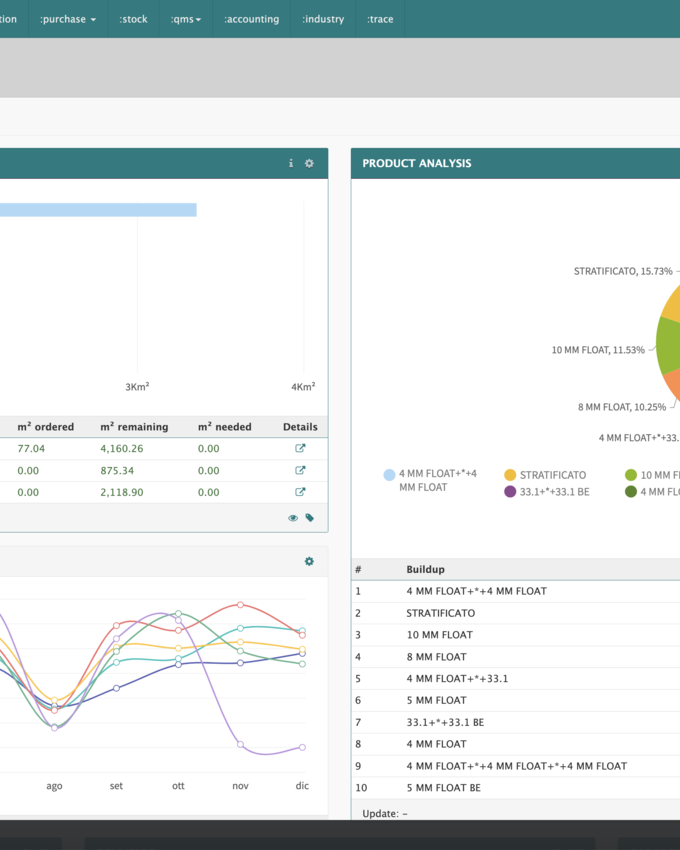Image resolution: width=680 pixels, height=850 pixels.
Task: Open details link for 875.34 remaining row
Action: [x=300, y=470]
